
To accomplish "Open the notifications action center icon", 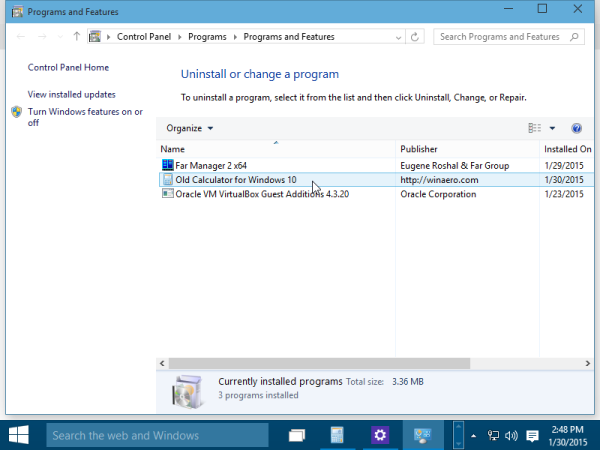I will click(532, 435).
